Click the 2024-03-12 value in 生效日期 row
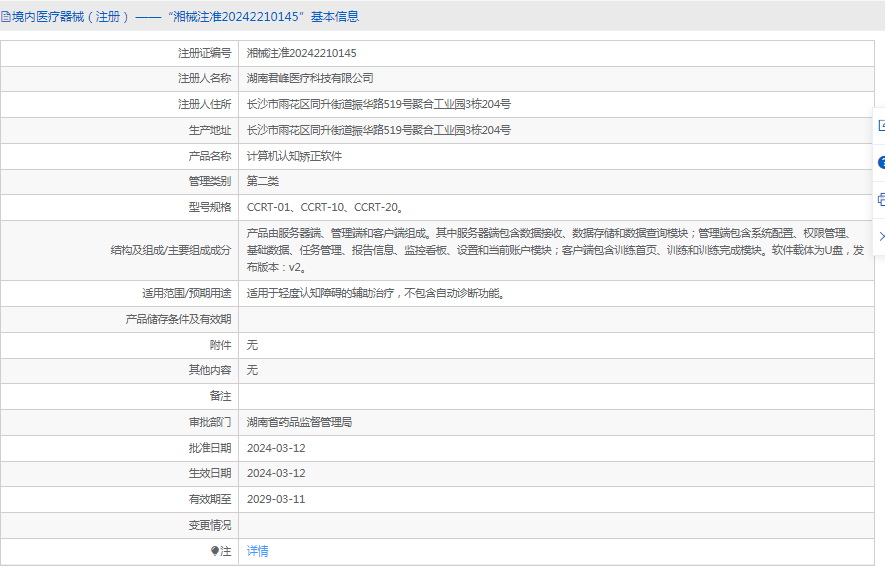885x575 pixels. point(276,473)
